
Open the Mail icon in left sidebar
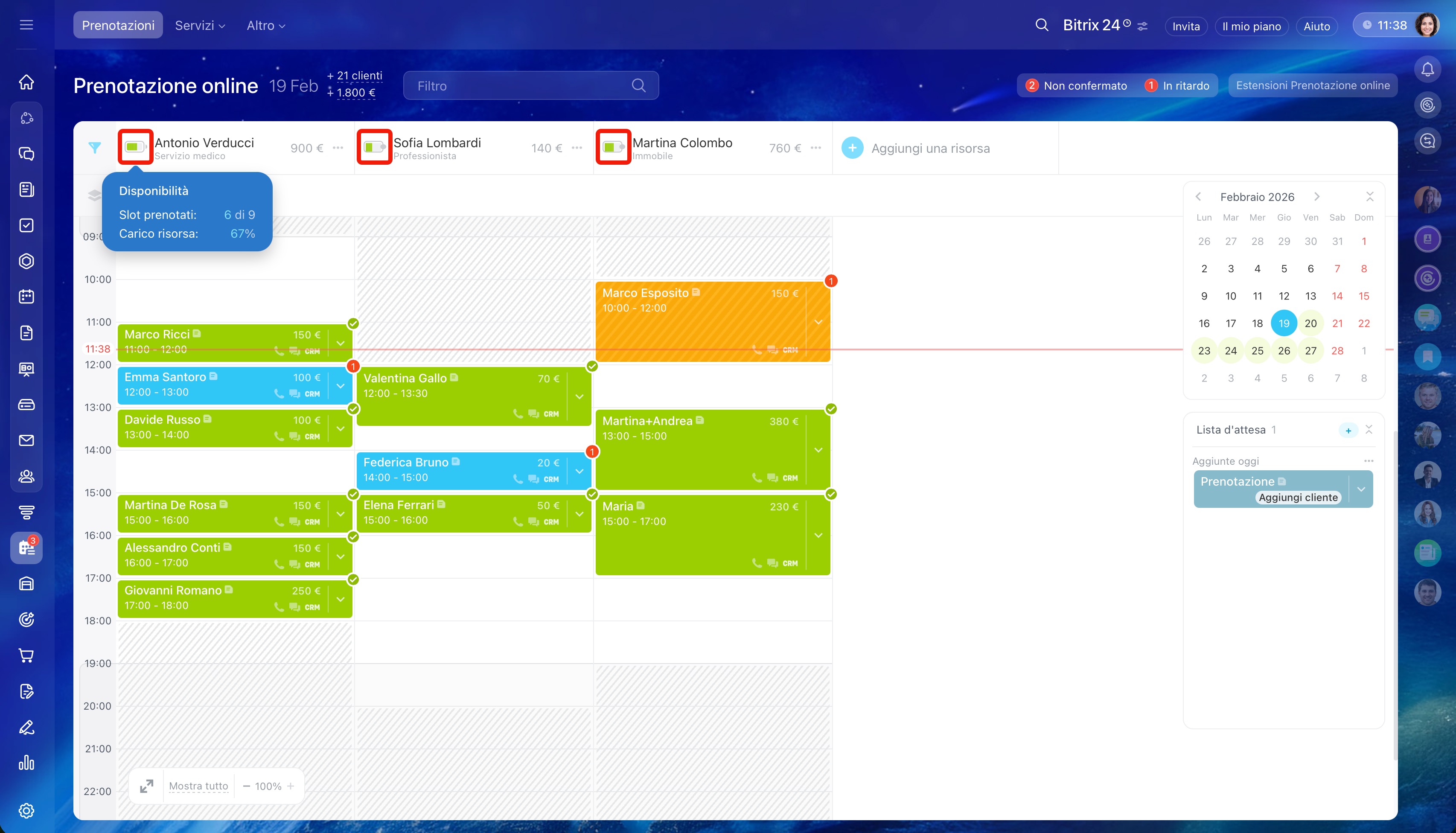pos(26,440)
